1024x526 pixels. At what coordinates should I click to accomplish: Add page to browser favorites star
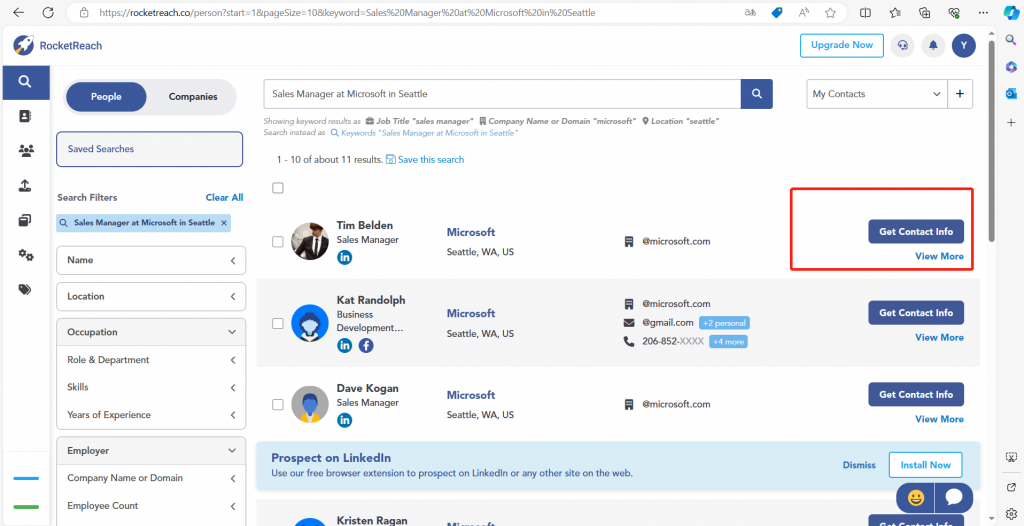pos(830,12)
